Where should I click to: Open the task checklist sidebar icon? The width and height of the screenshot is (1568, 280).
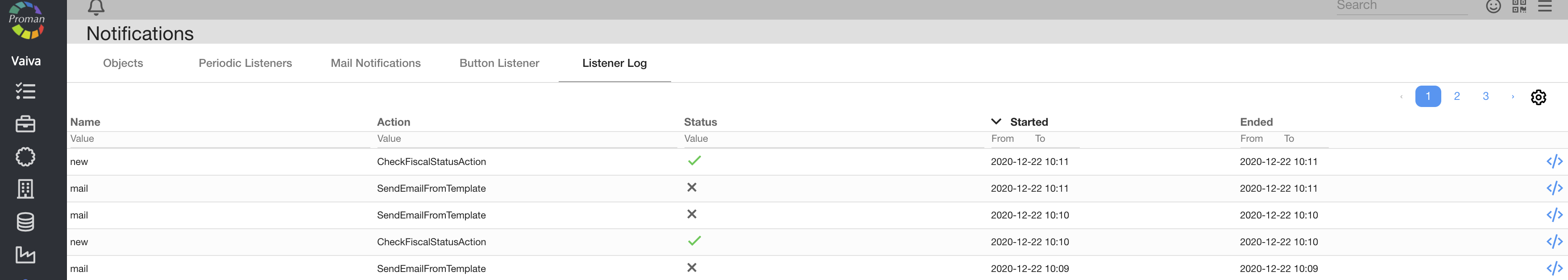coord(25,91)
